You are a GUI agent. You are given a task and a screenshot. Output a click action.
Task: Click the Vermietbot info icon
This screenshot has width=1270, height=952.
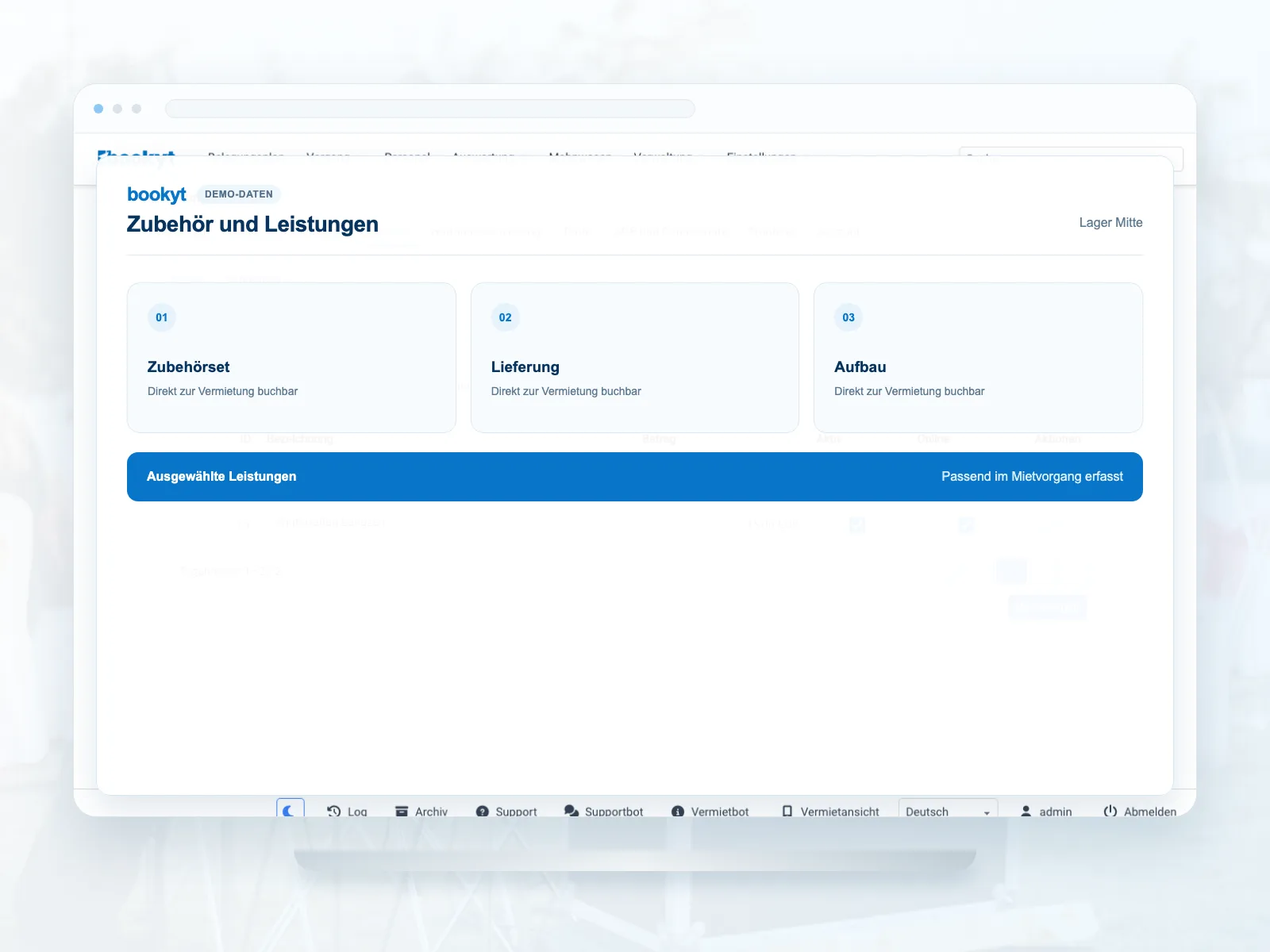coord(678,811)
